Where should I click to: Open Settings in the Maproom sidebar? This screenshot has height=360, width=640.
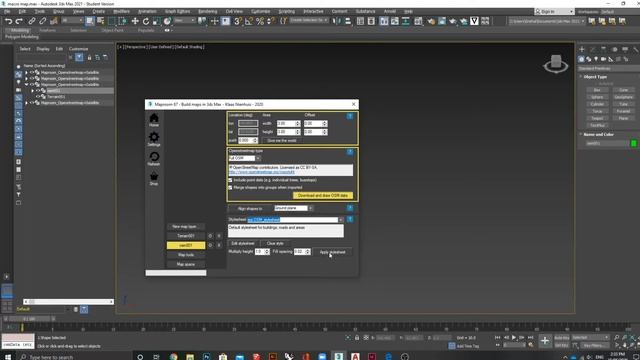tap(154, 139)
